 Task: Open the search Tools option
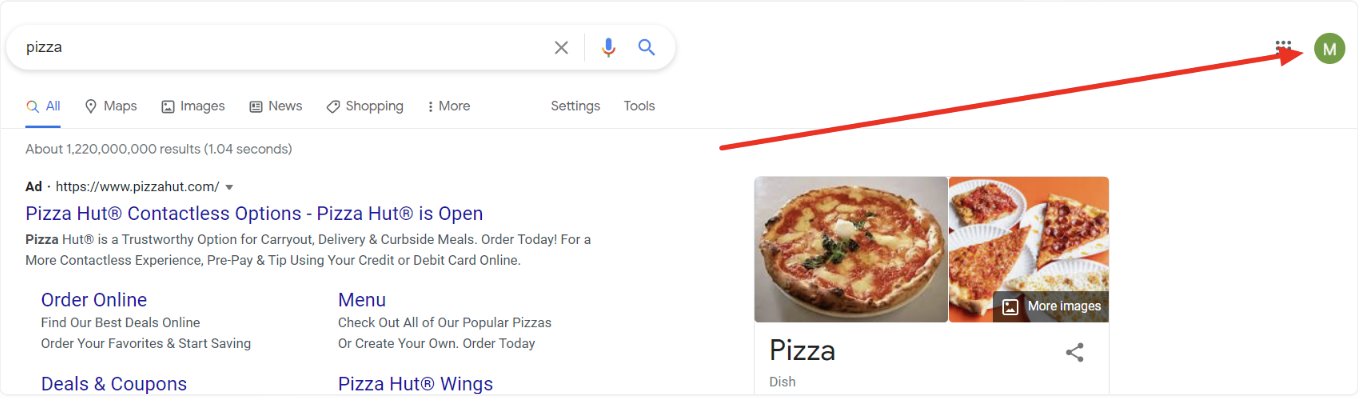(x=639, y=106)
